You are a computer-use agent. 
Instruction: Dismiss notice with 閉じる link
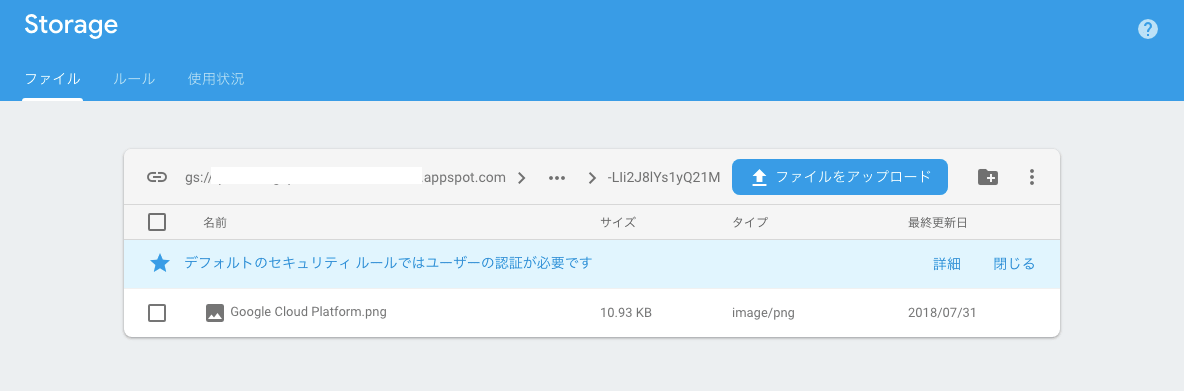click(x=1014, y=264)
